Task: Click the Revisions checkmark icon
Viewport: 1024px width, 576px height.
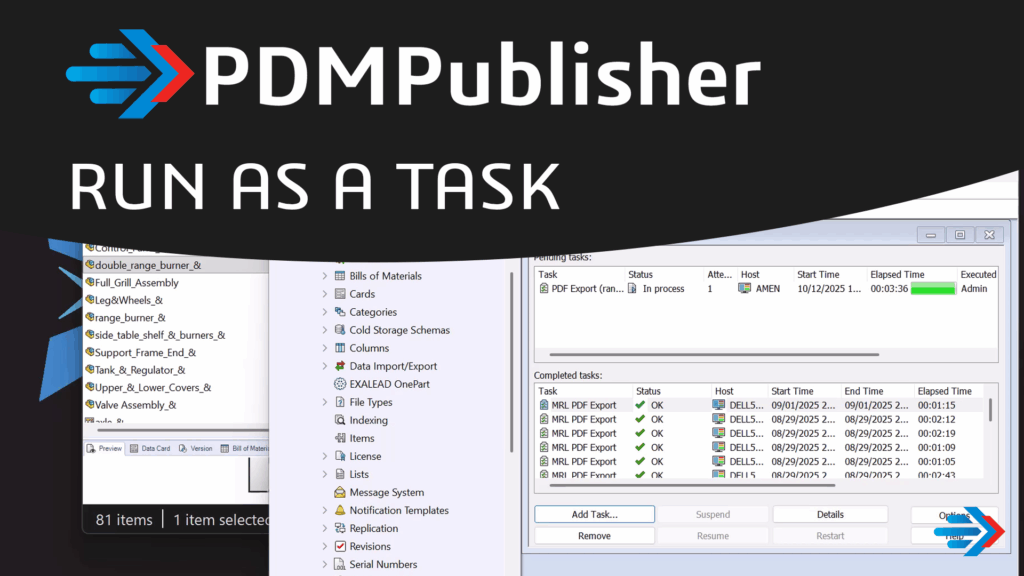Action: point(340,546)
